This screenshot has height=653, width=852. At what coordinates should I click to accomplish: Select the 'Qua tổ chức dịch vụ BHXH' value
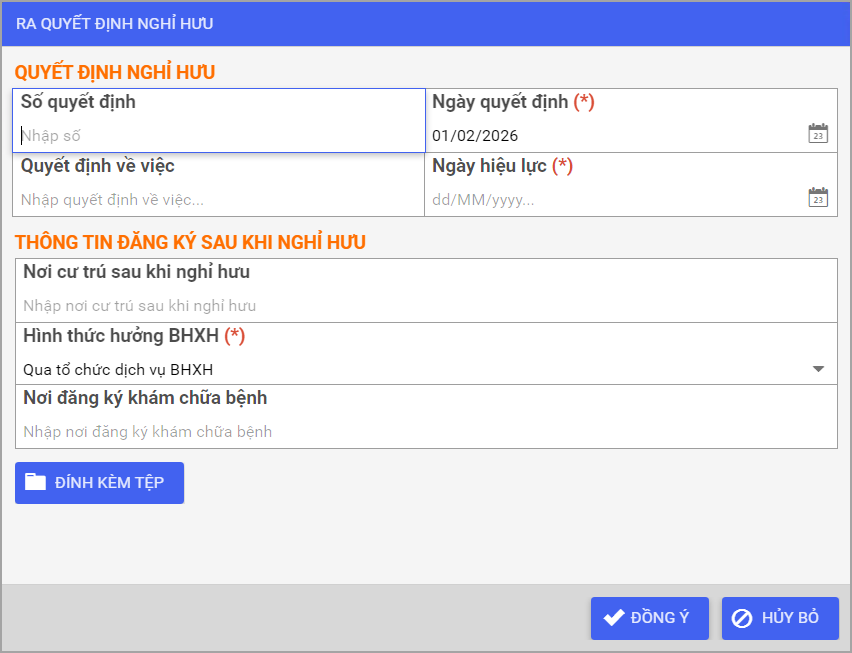(x=118, y=369)
